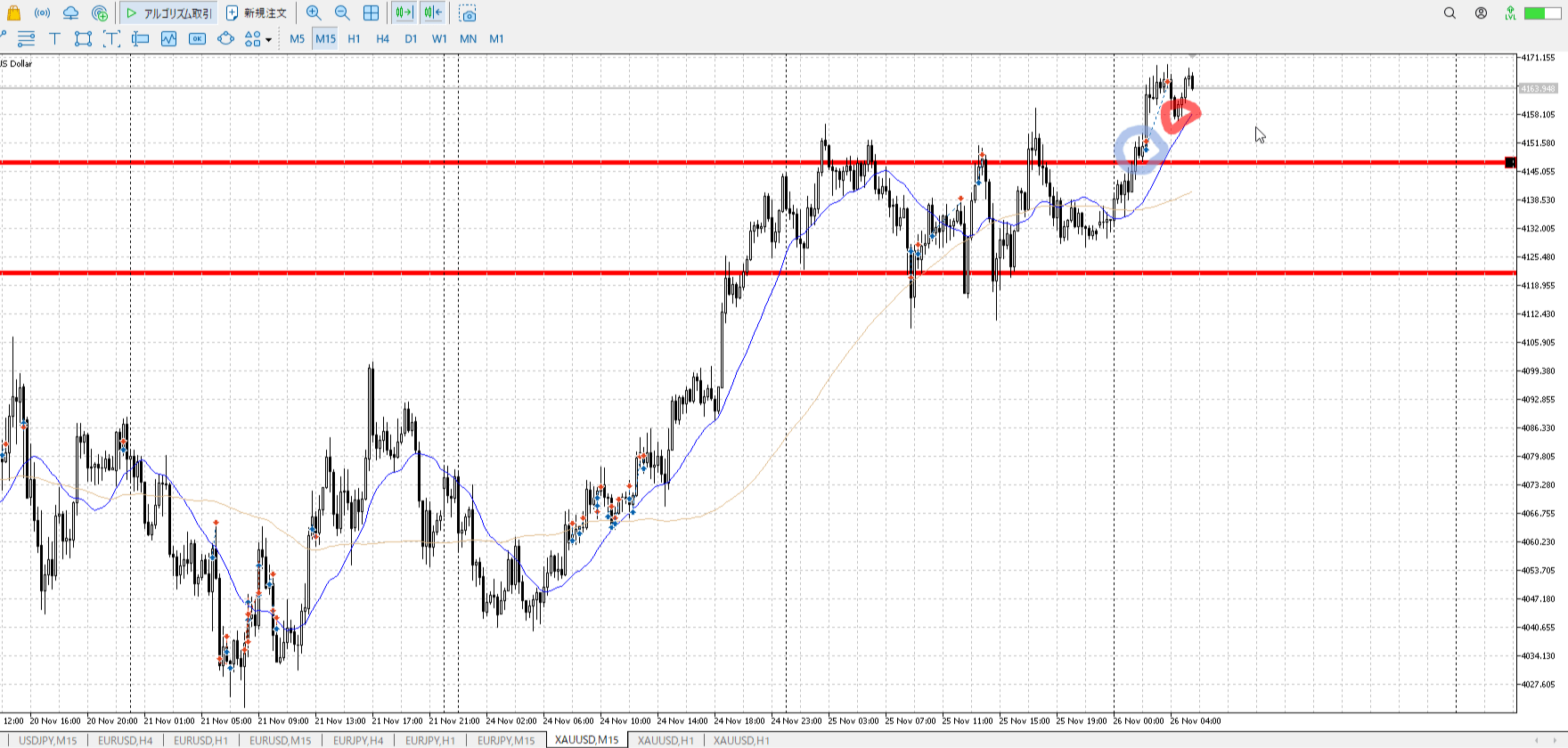Select the D1 timeframe

(x=411, y=38)
